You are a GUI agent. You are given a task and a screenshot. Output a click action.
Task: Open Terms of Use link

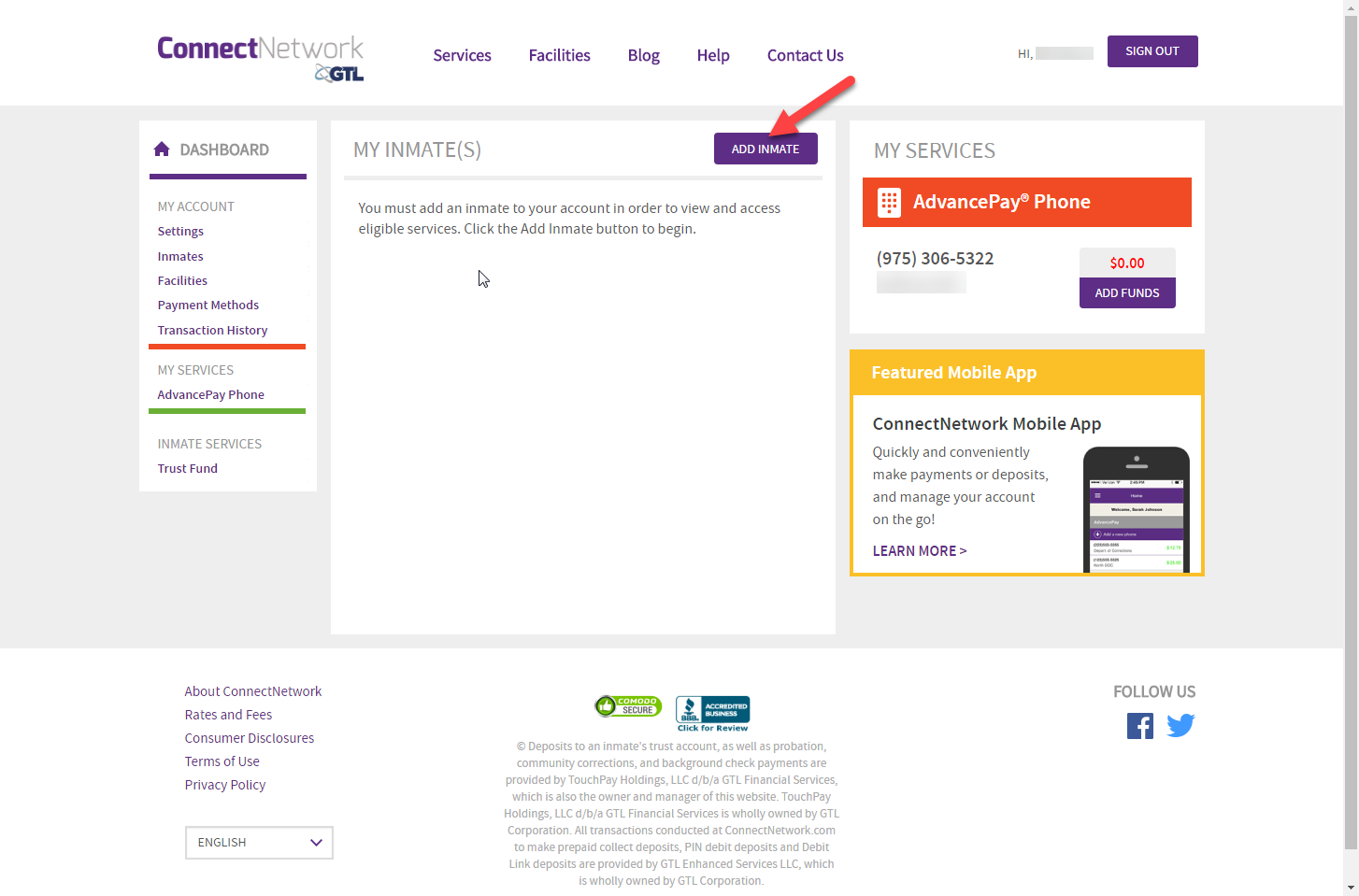pyautogui.click(x=222, y=761)
